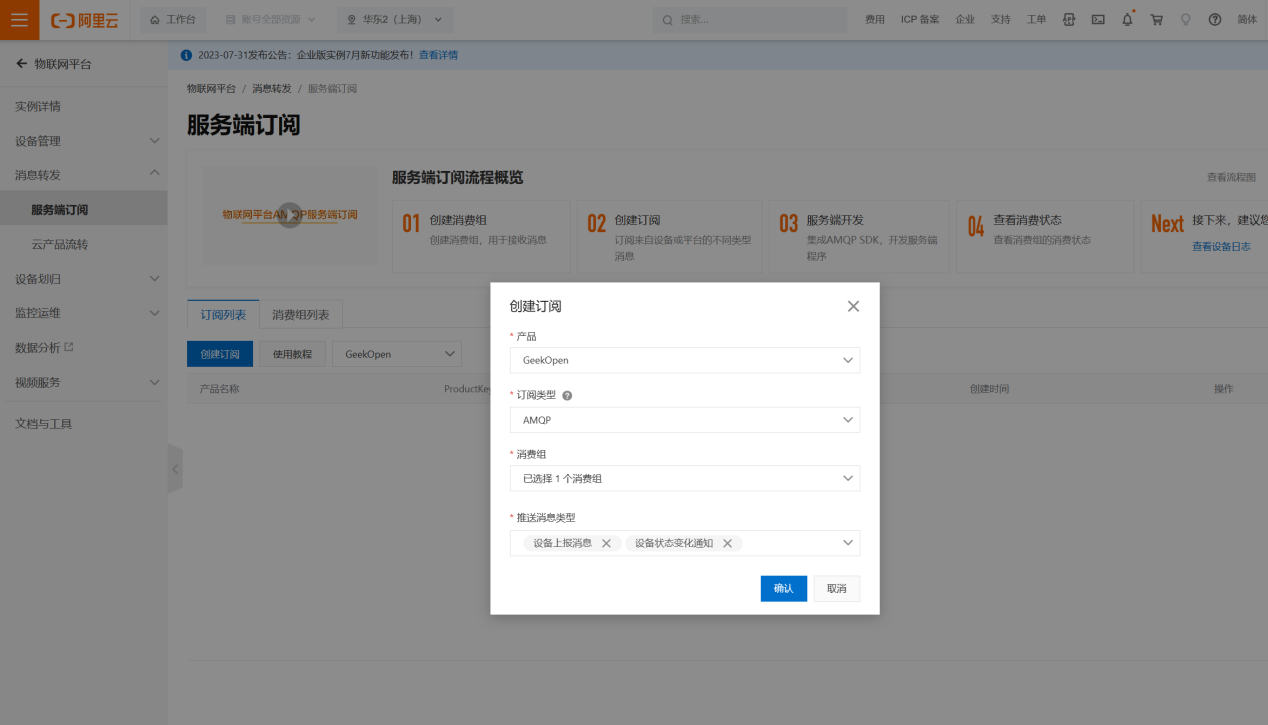The image size is (1268, 725).
Task: Remove the 设备上报消息 tag
Action: click(x=606, y=543)
